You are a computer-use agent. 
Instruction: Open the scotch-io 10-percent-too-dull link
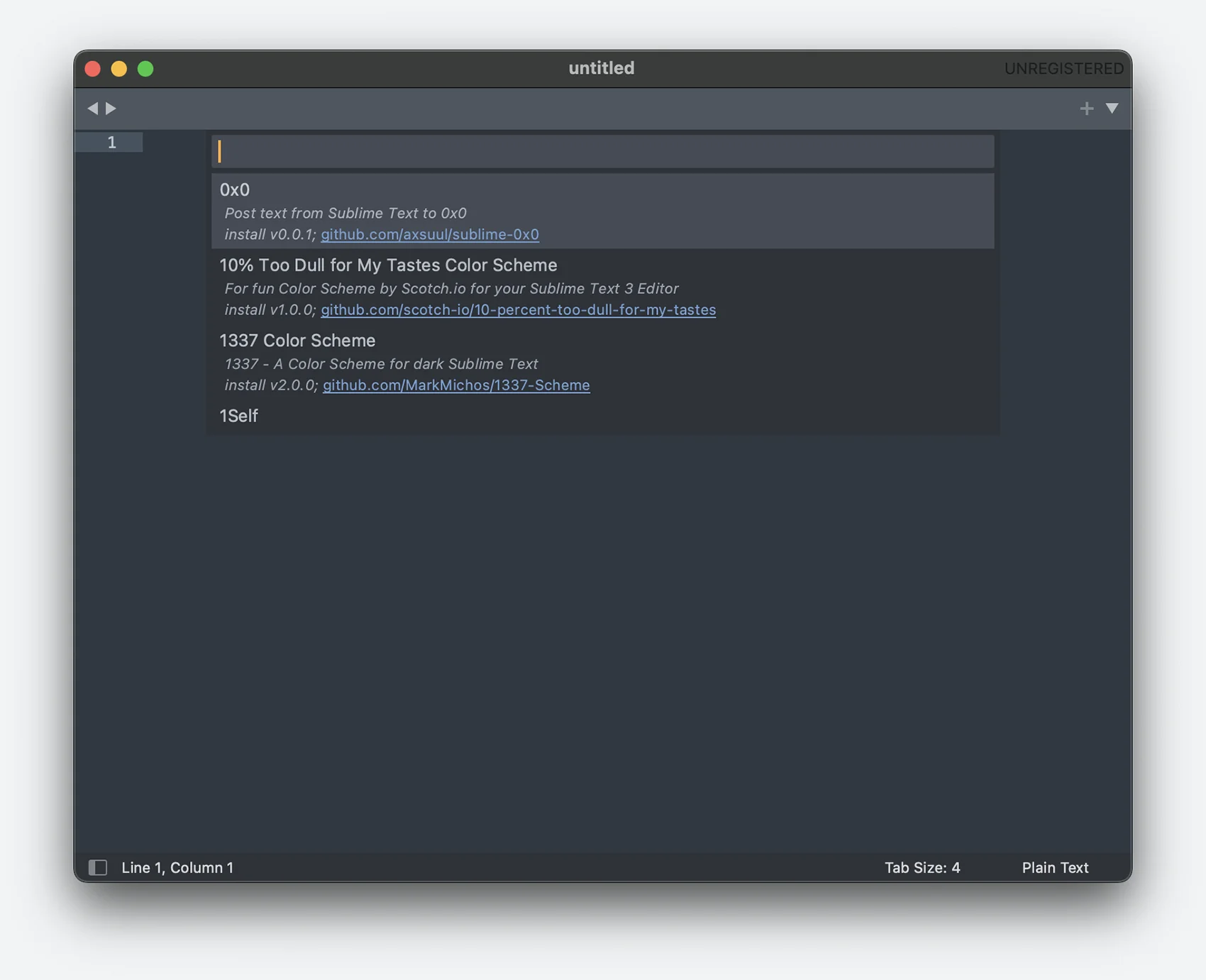[518, 309]
